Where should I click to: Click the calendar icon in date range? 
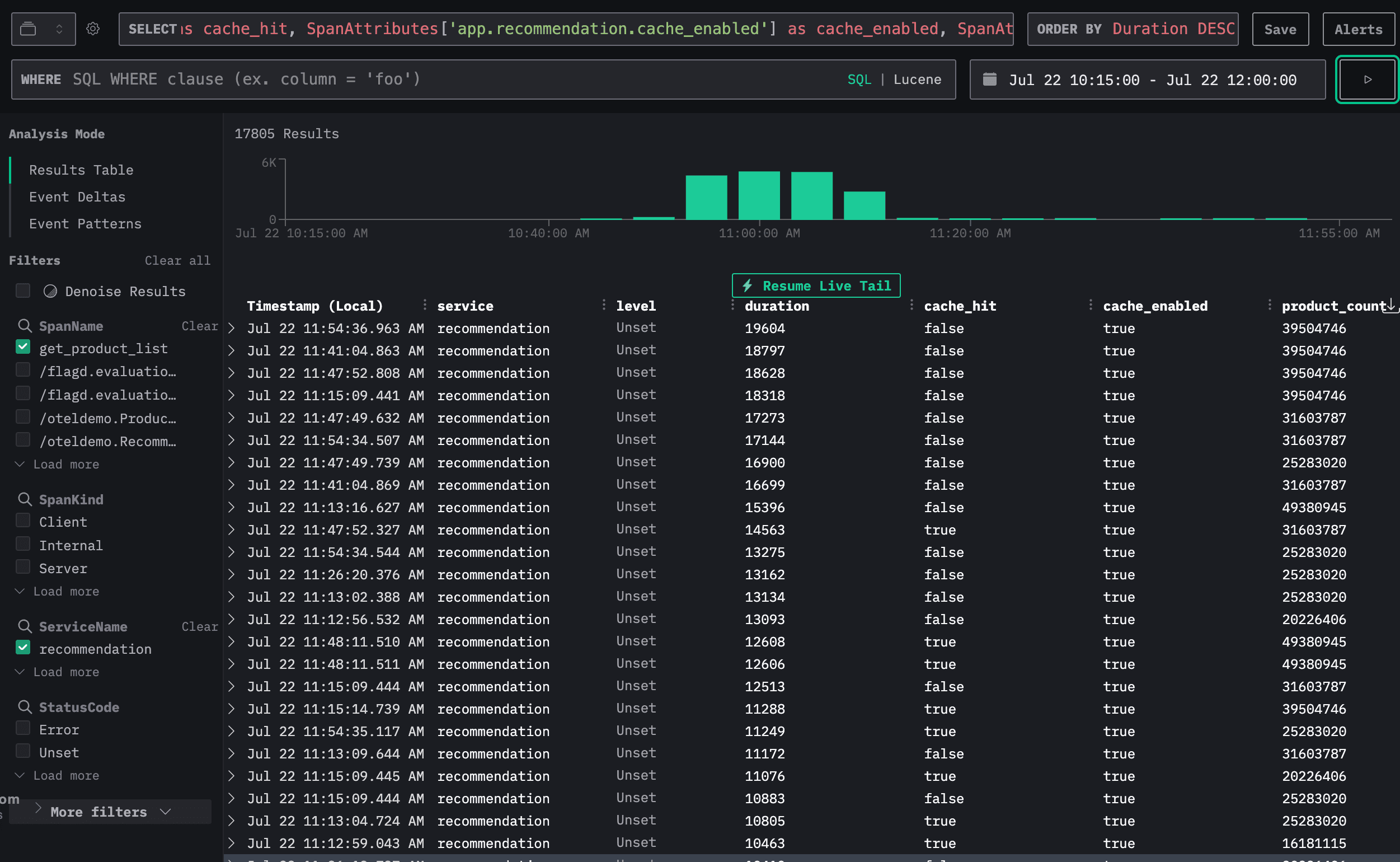point(990,79)
